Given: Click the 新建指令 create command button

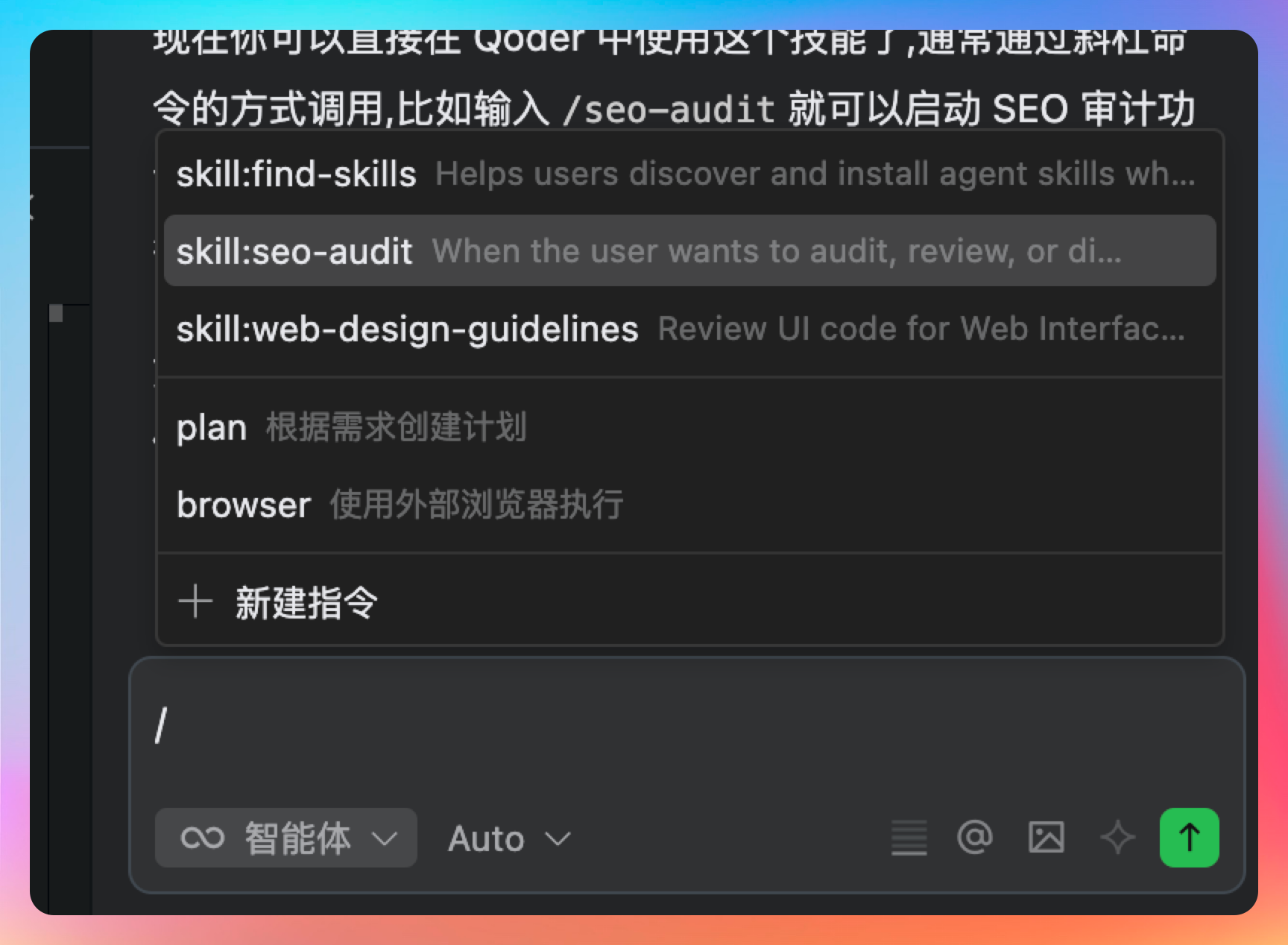Looking at the screenshot, I should coord(306,602).
